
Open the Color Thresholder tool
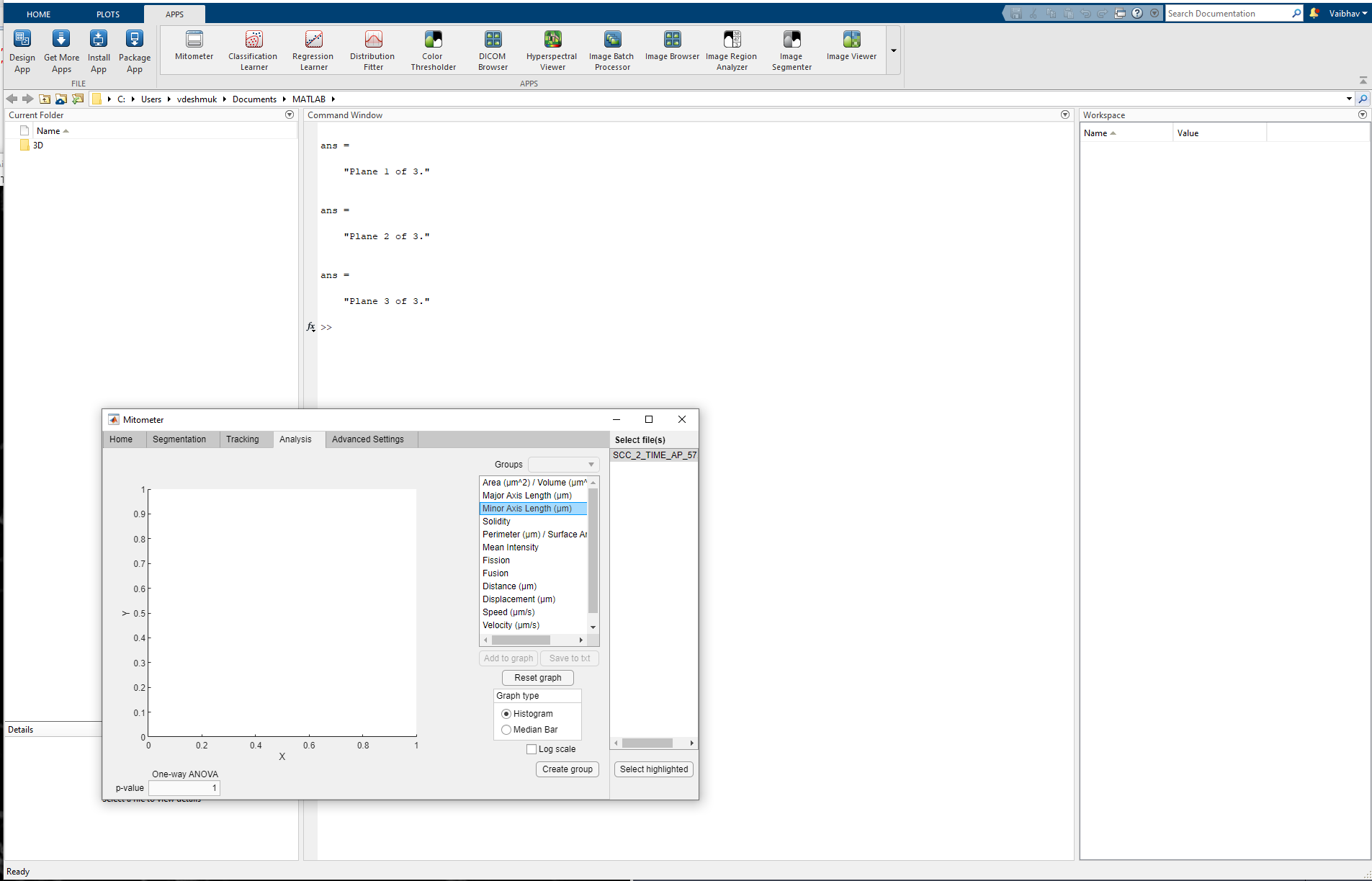(x=432, y=49)
